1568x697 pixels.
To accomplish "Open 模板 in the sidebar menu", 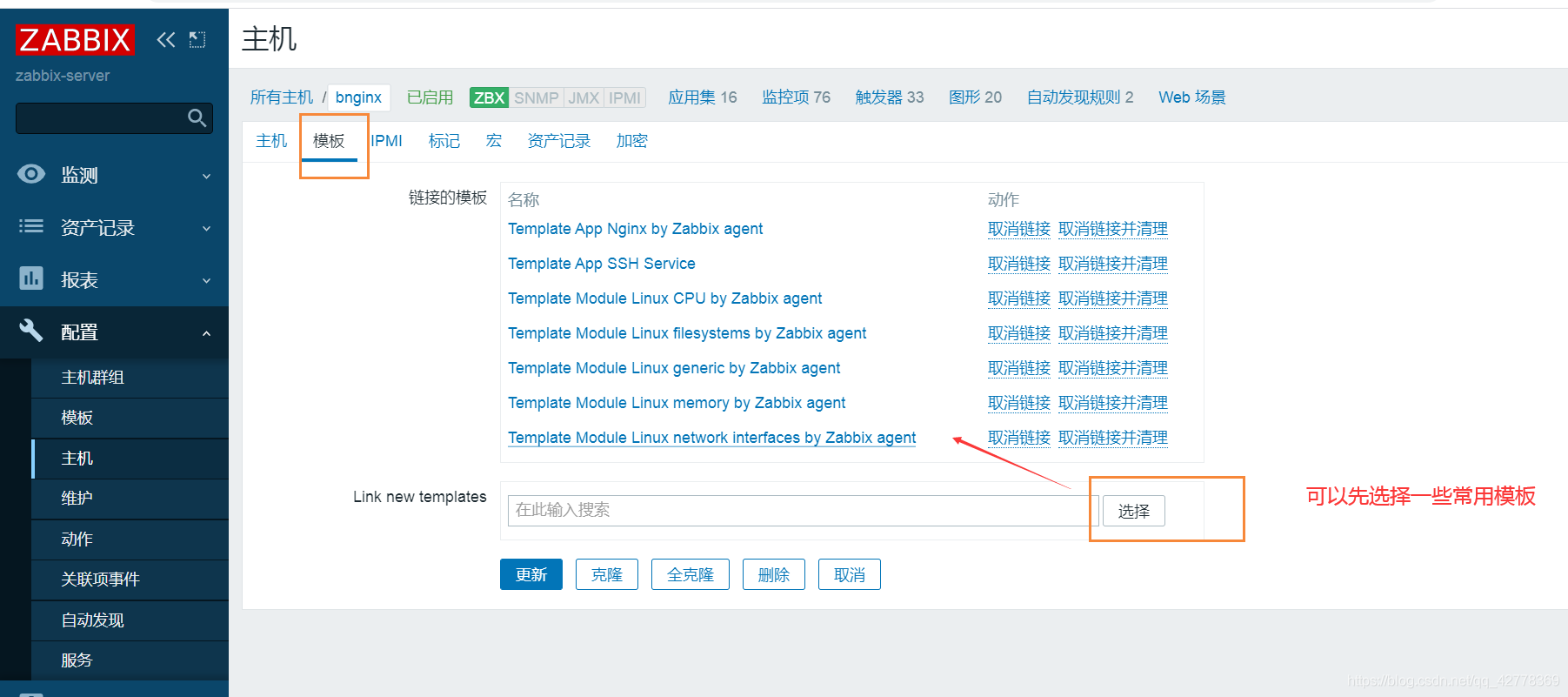I will [x=130, y=418].
